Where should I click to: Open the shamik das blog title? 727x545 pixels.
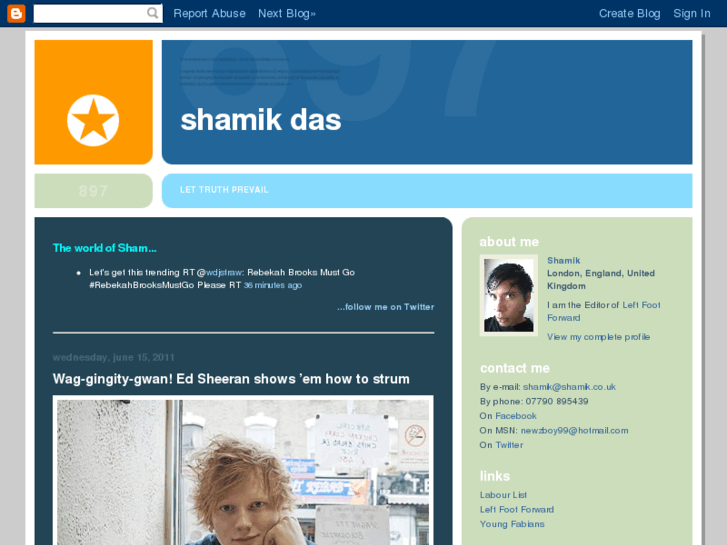coord(261,120)
